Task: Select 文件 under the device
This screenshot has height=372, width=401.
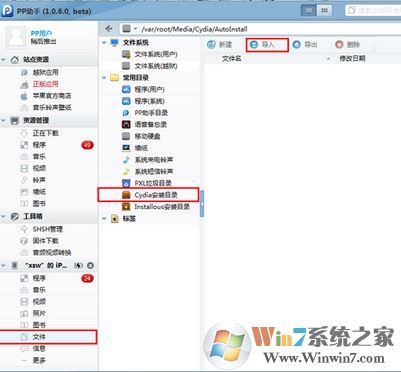Action: [x=49, y=337]
